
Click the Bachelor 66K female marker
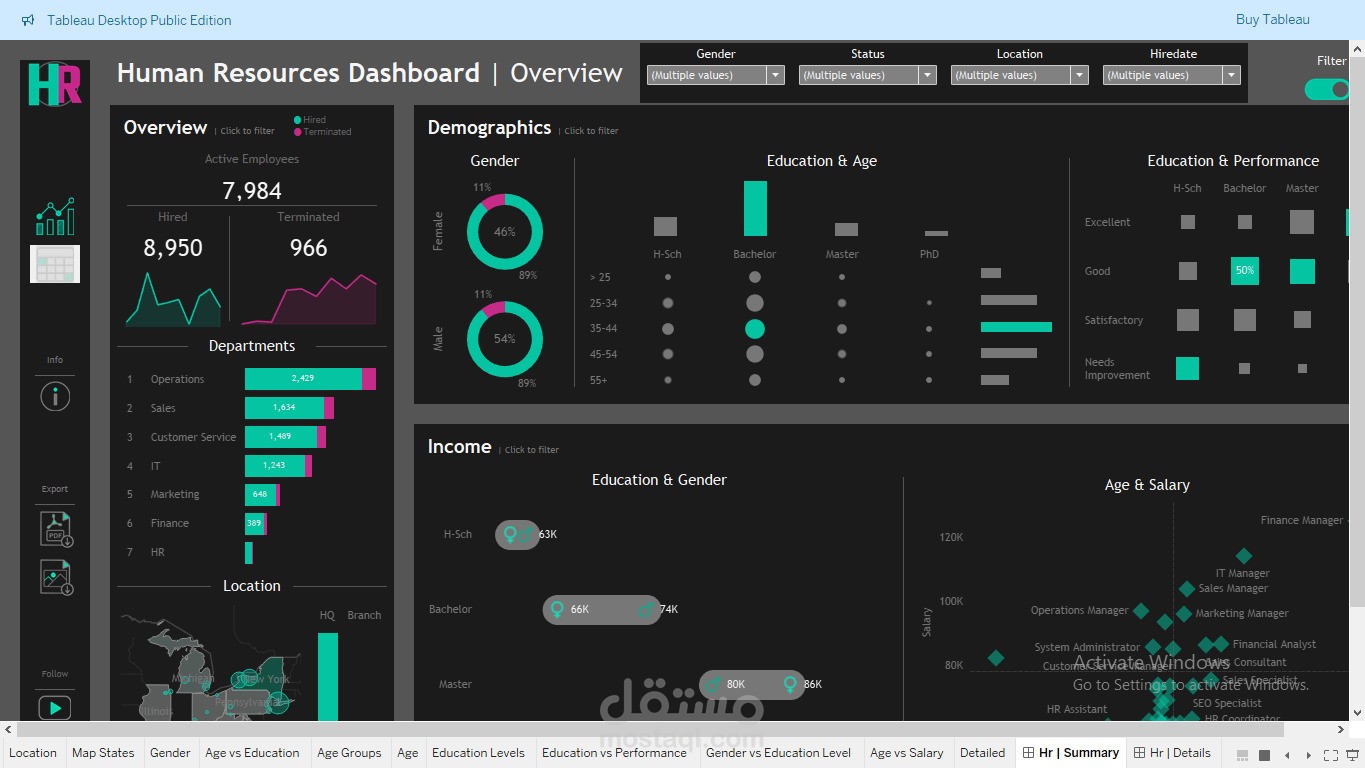557,609
